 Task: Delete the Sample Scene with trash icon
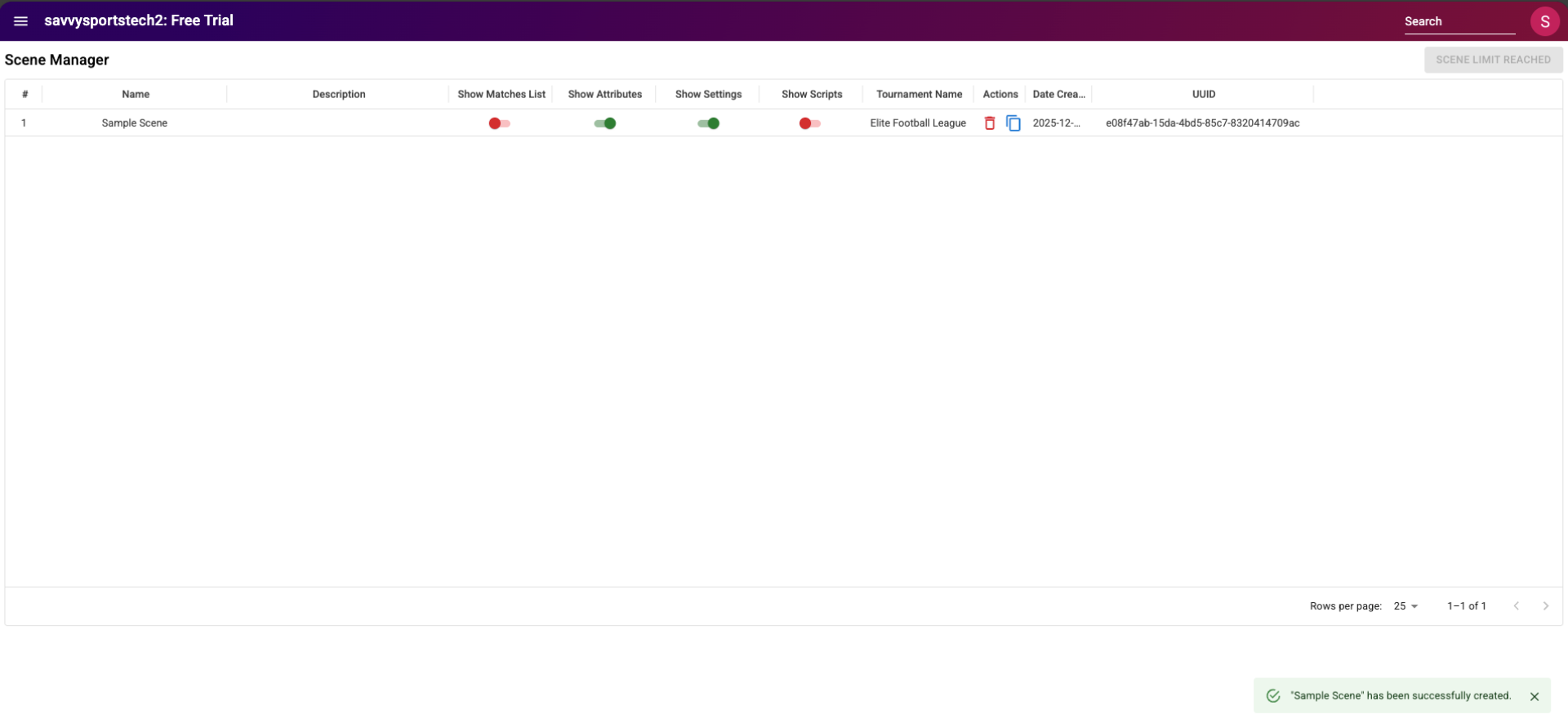pos(989,123)
